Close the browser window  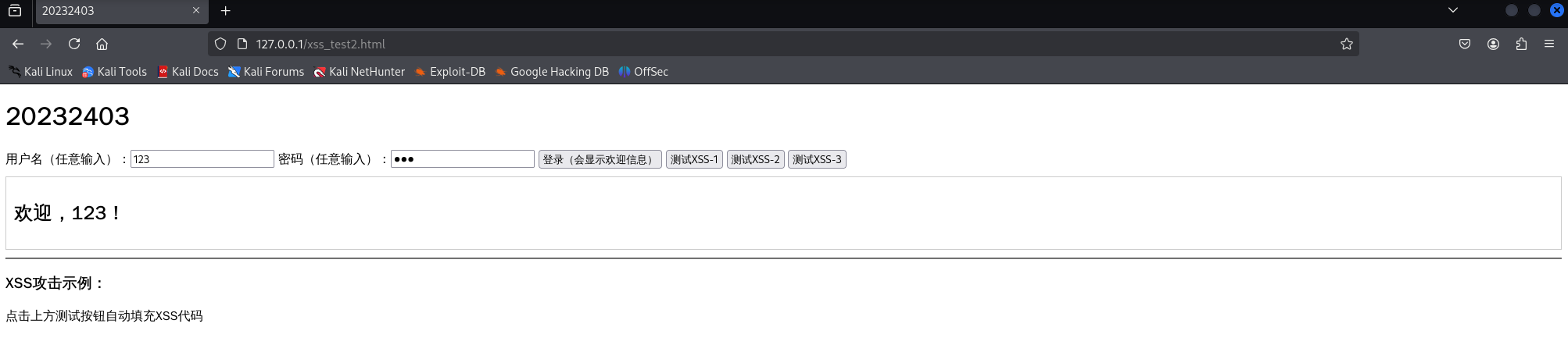(x=1557, y=10)
